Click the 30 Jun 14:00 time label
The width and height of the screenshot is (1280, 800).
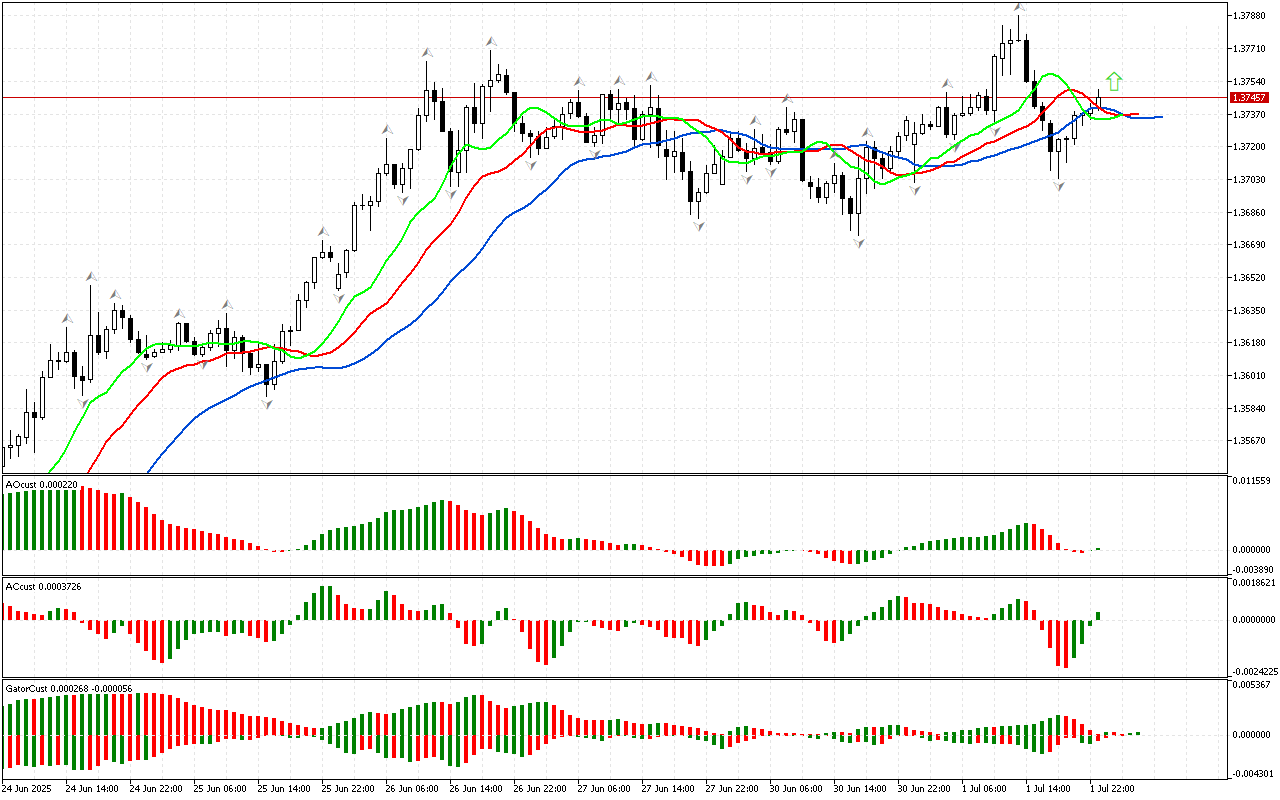tap(862, 788)
